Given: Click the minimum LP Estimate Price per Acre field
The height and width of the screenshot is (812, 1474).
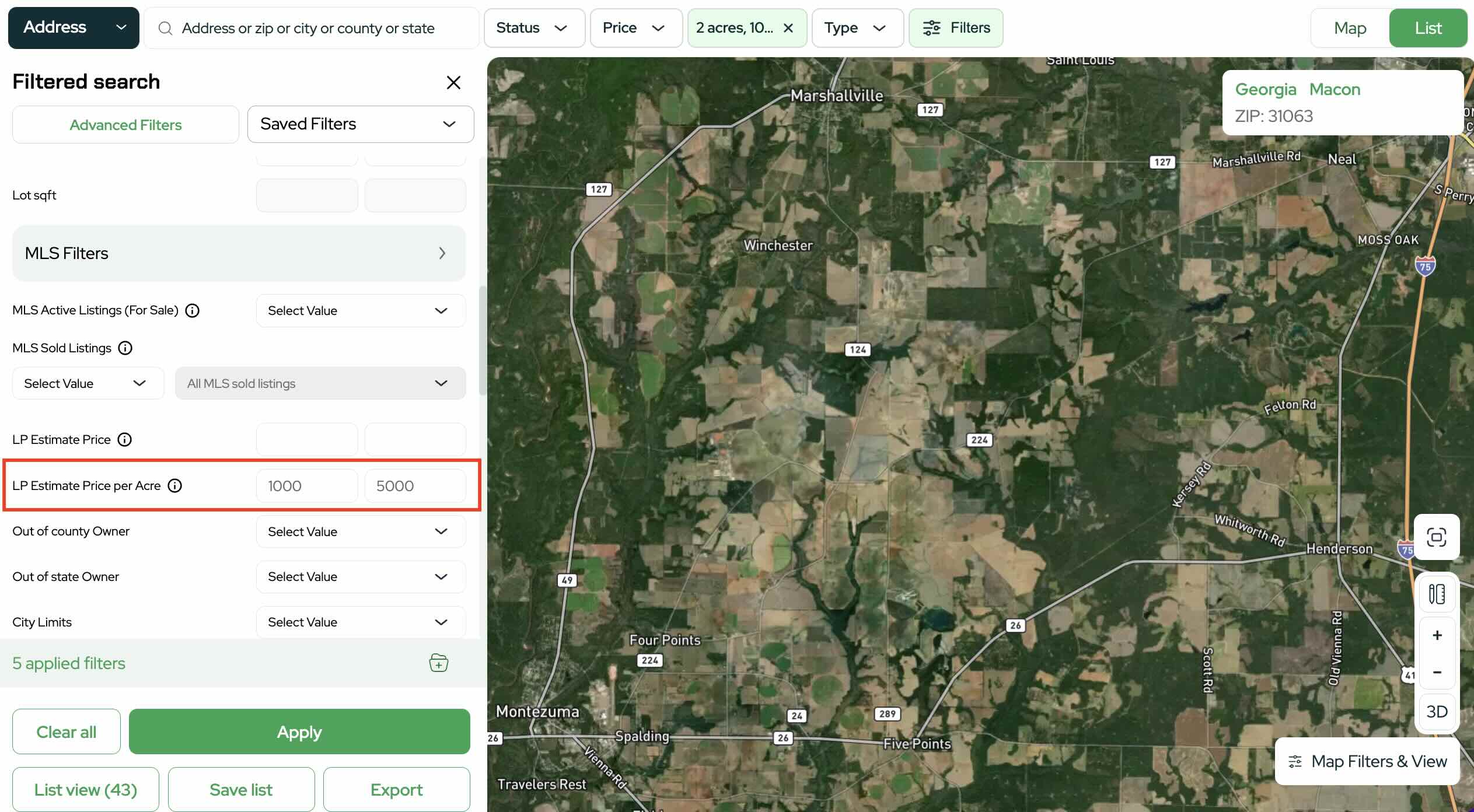Looking at the screenshot, I should [x=306, y=486].
